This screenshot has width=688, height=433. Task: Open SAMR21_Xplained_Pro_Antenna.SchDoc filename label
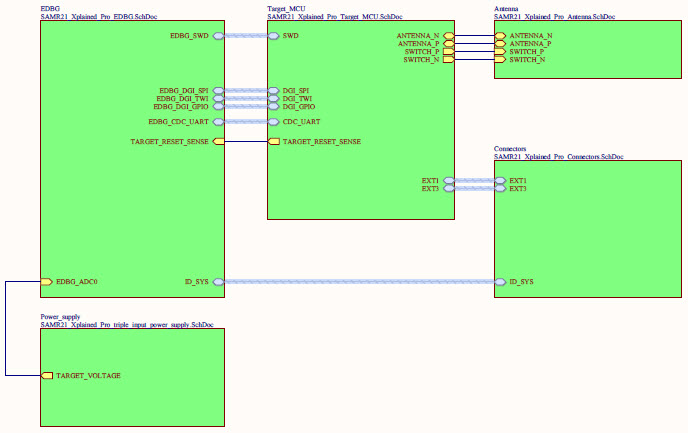[x=559, y=16]
